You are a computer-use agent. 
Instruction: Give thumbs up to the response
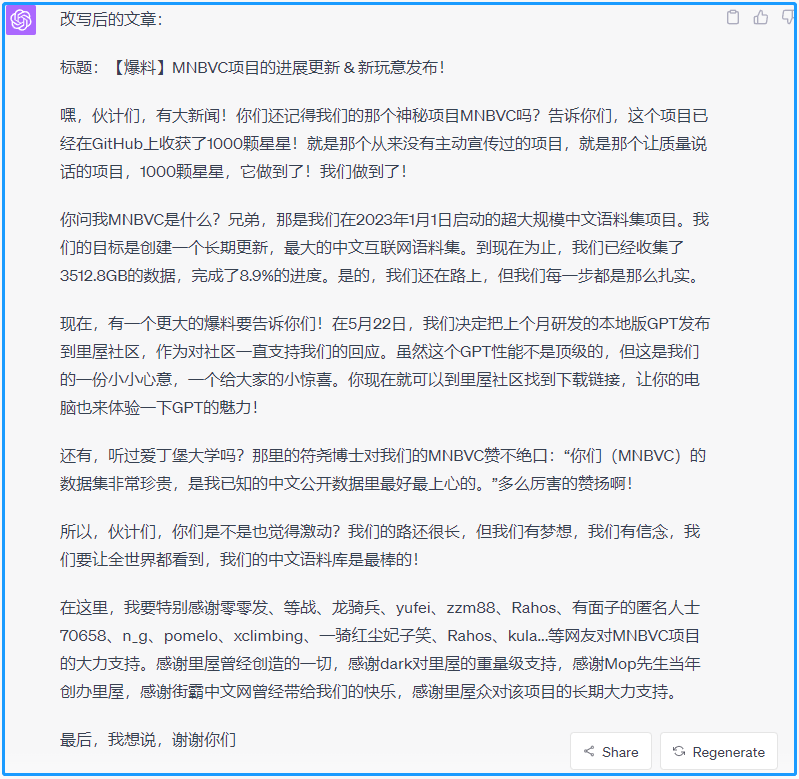point(761,17)
